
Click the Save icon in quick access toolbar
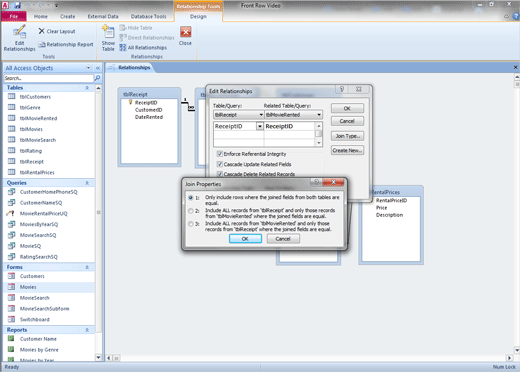[17, 5]
